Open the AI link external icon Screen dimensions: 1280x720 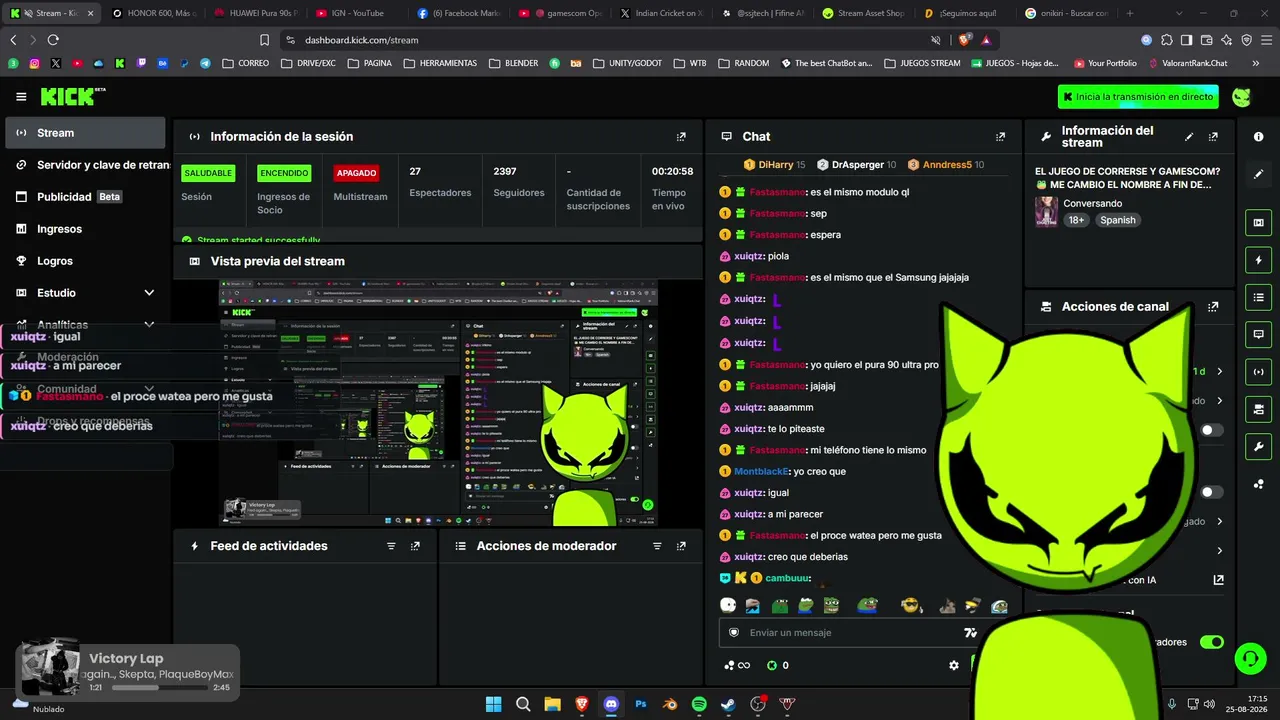1218,580
